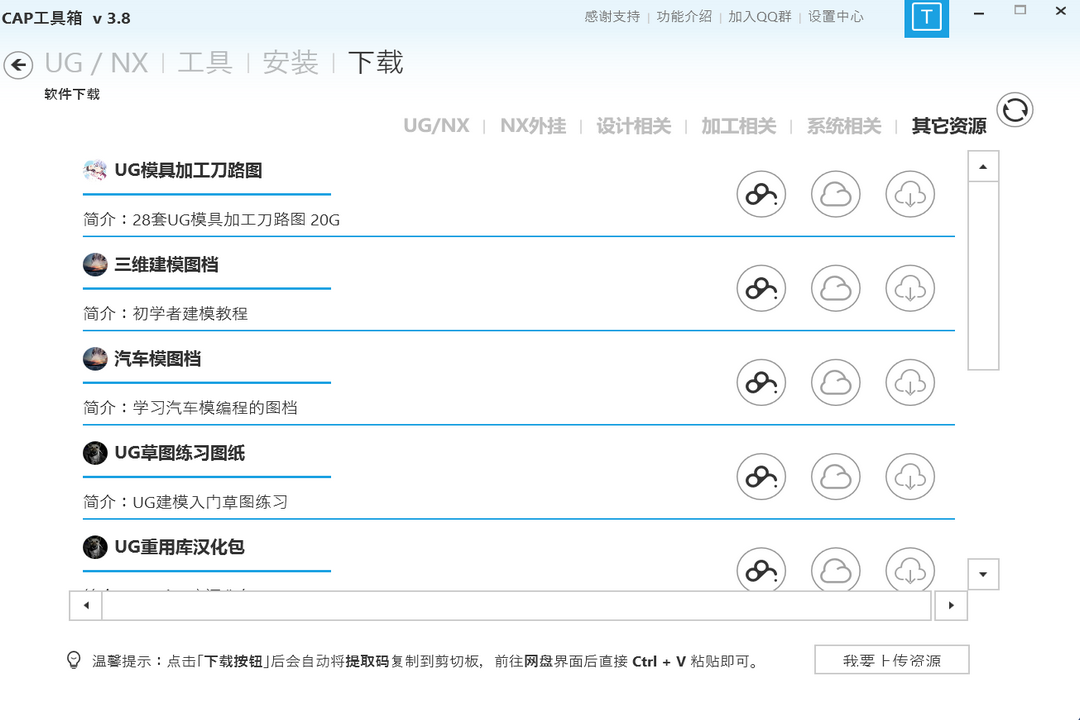Click the down arrow of the vertical scrollbar
Image resolution: width=1080 pixels, height=720 pixels.
983,574
